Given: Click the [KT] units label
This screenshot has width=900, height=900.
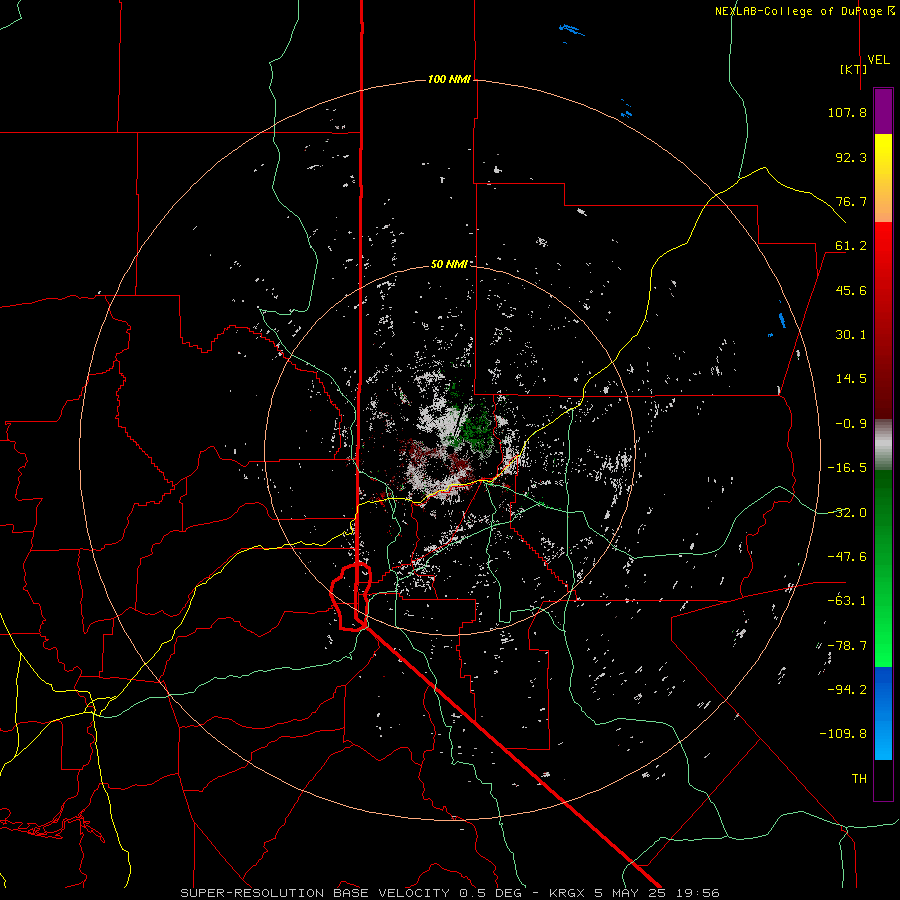Looking at the screenshot, I should [853, 69].
